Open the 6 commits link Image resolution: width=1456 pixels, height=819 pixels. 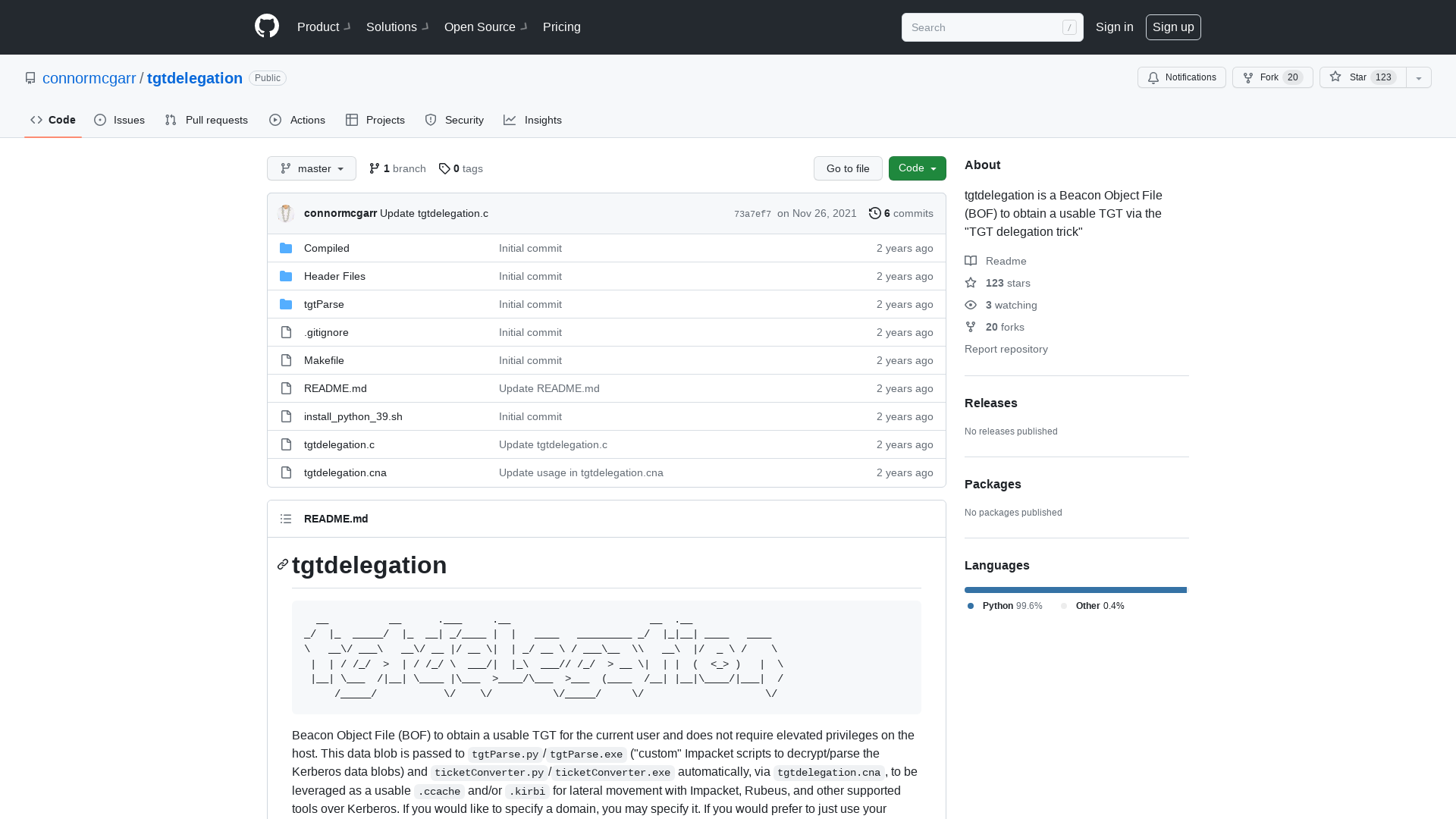(x=901, y=213)
